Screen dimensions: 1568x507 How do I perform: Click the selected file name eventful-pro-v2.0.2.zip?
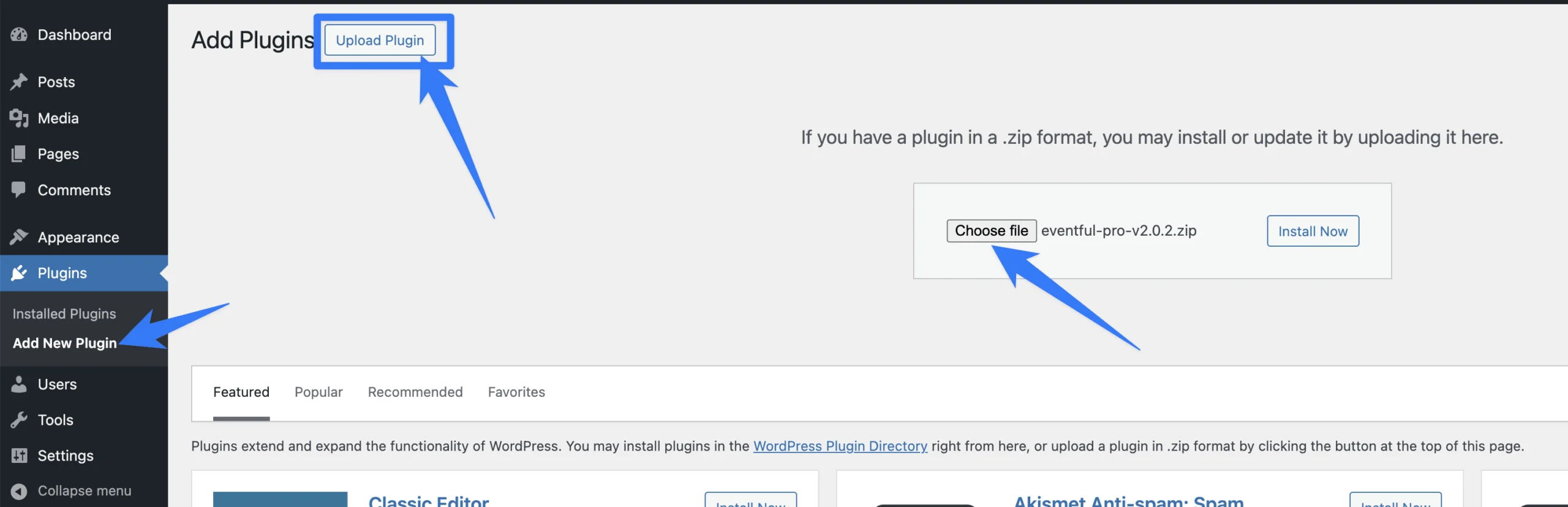[1119, 231]
